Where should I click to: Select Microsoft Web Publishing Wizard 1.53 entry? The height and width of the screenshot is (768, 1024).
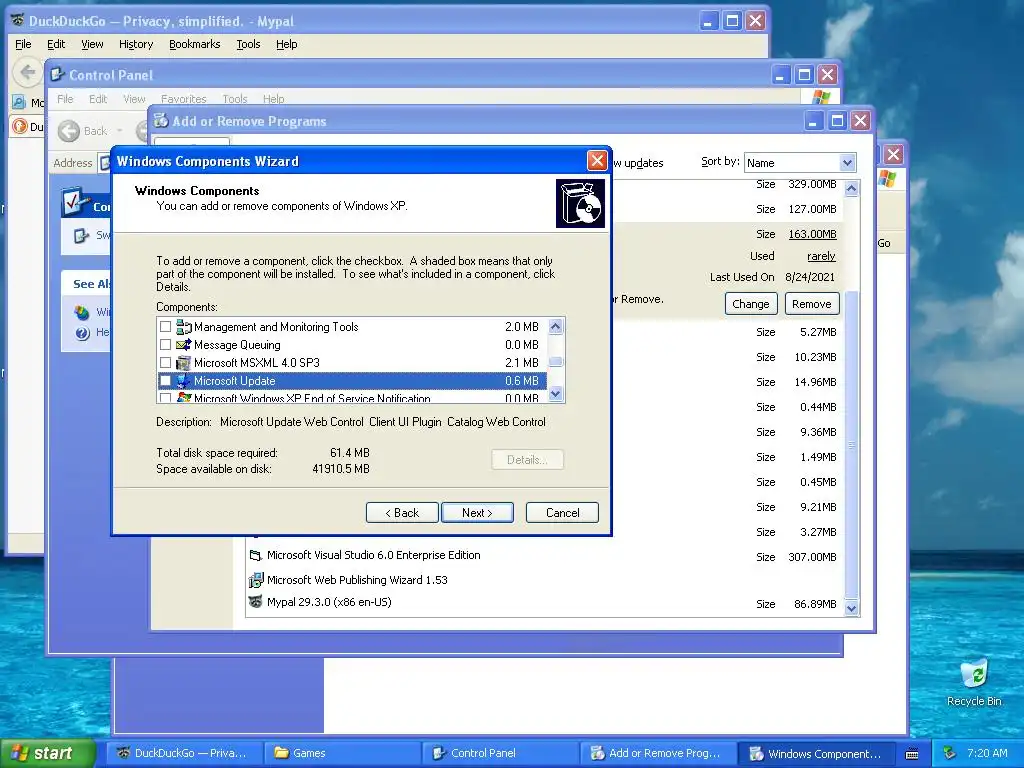tap(357, 580)
